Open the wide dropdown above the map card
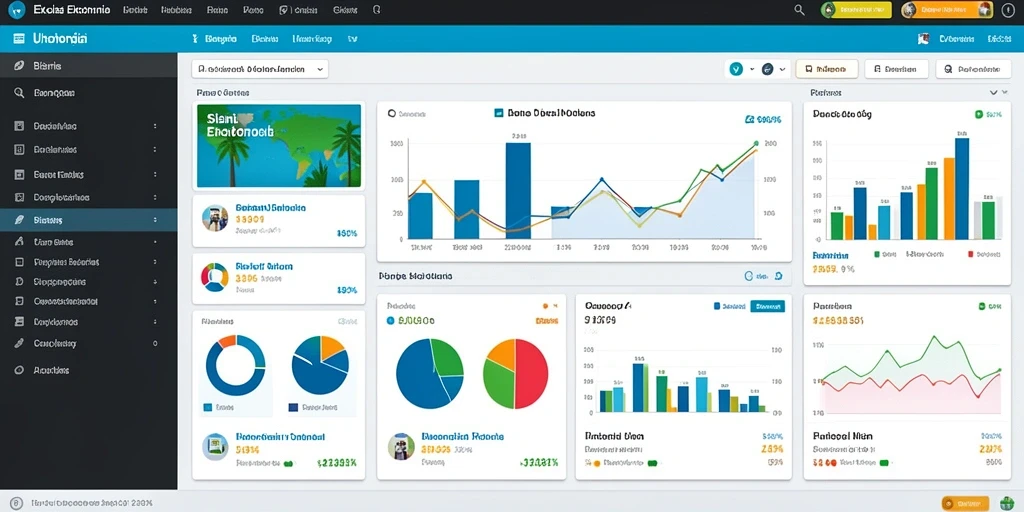This screenshot has height=512, width=1024. pyautogui.click(x=260, y=69)
